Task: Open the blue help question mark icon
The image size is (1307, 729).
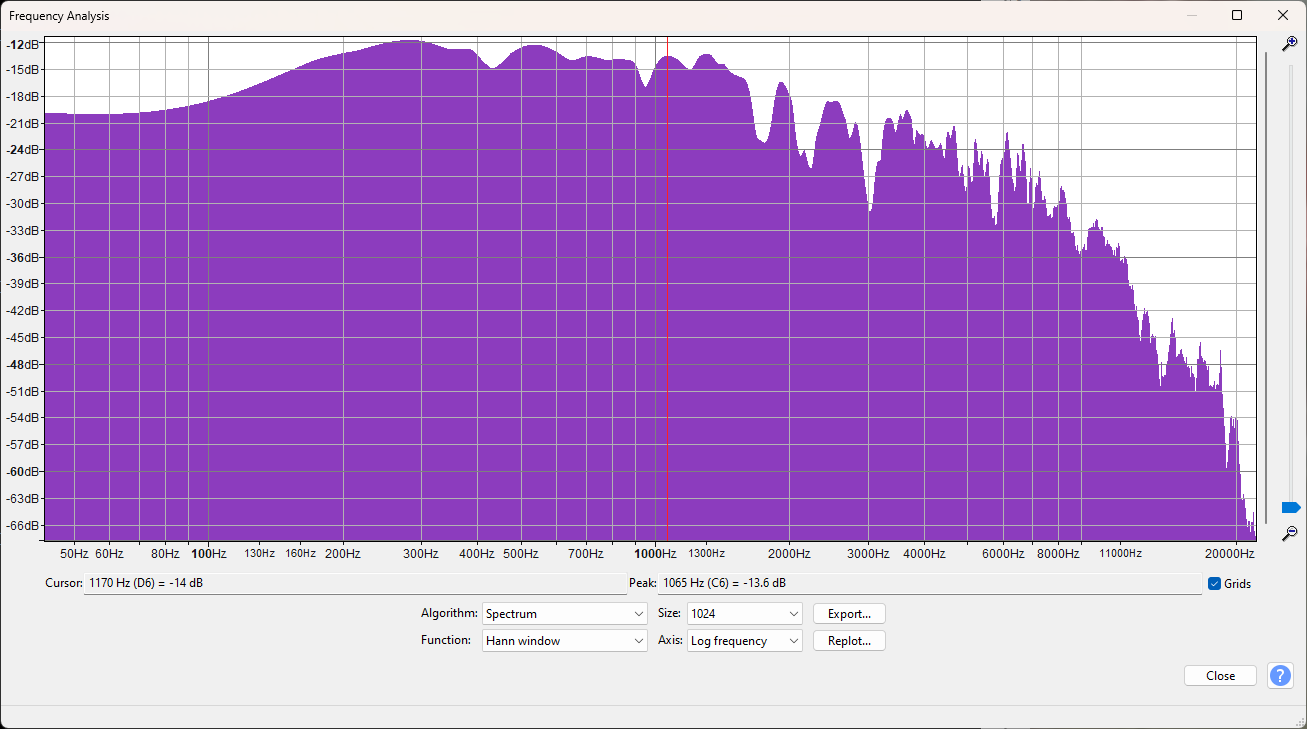Action: pyautogui.click(x=1280, y=676)
